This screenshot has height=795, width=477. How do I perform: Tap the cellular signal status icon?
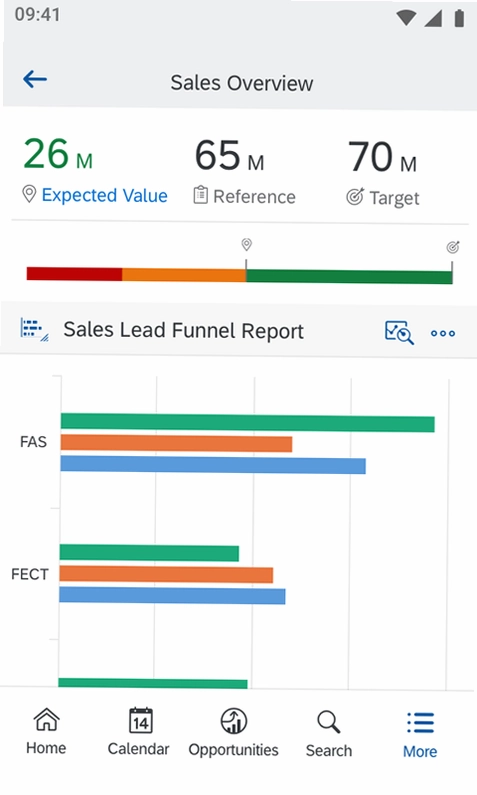tap(433, 18)
